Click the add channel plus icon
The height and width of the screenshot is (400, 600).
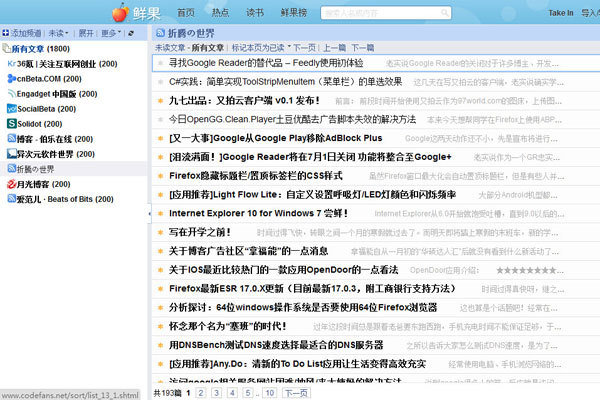[x=5, y=33]
